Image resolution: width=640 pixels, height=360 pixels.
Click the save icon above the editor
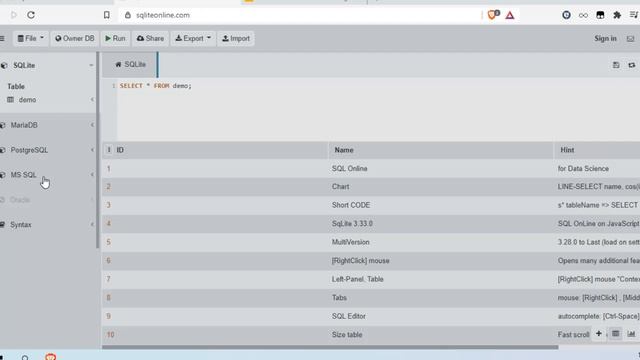(616, 65)
